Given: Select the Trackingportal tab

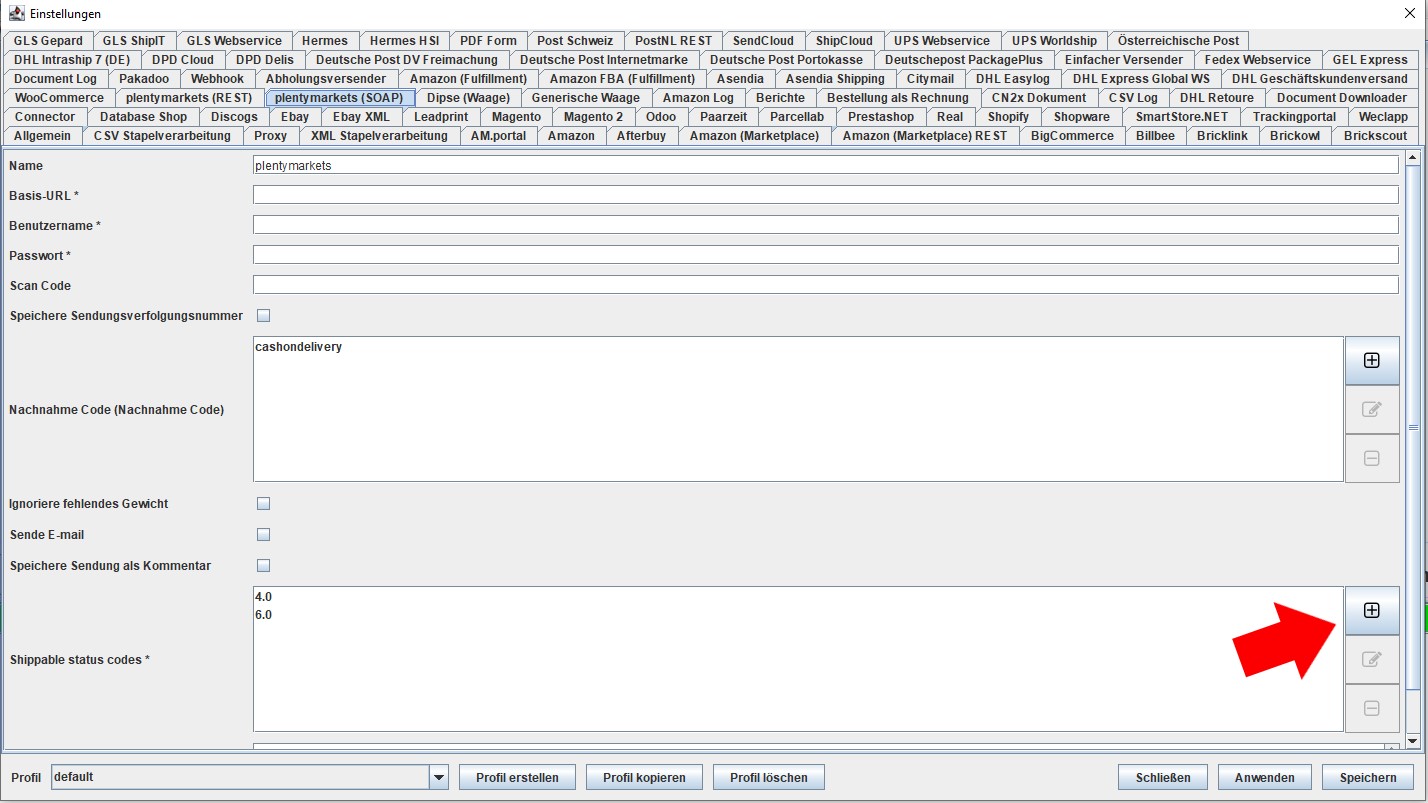Looking at the screenshot, I should (1294, 117).
